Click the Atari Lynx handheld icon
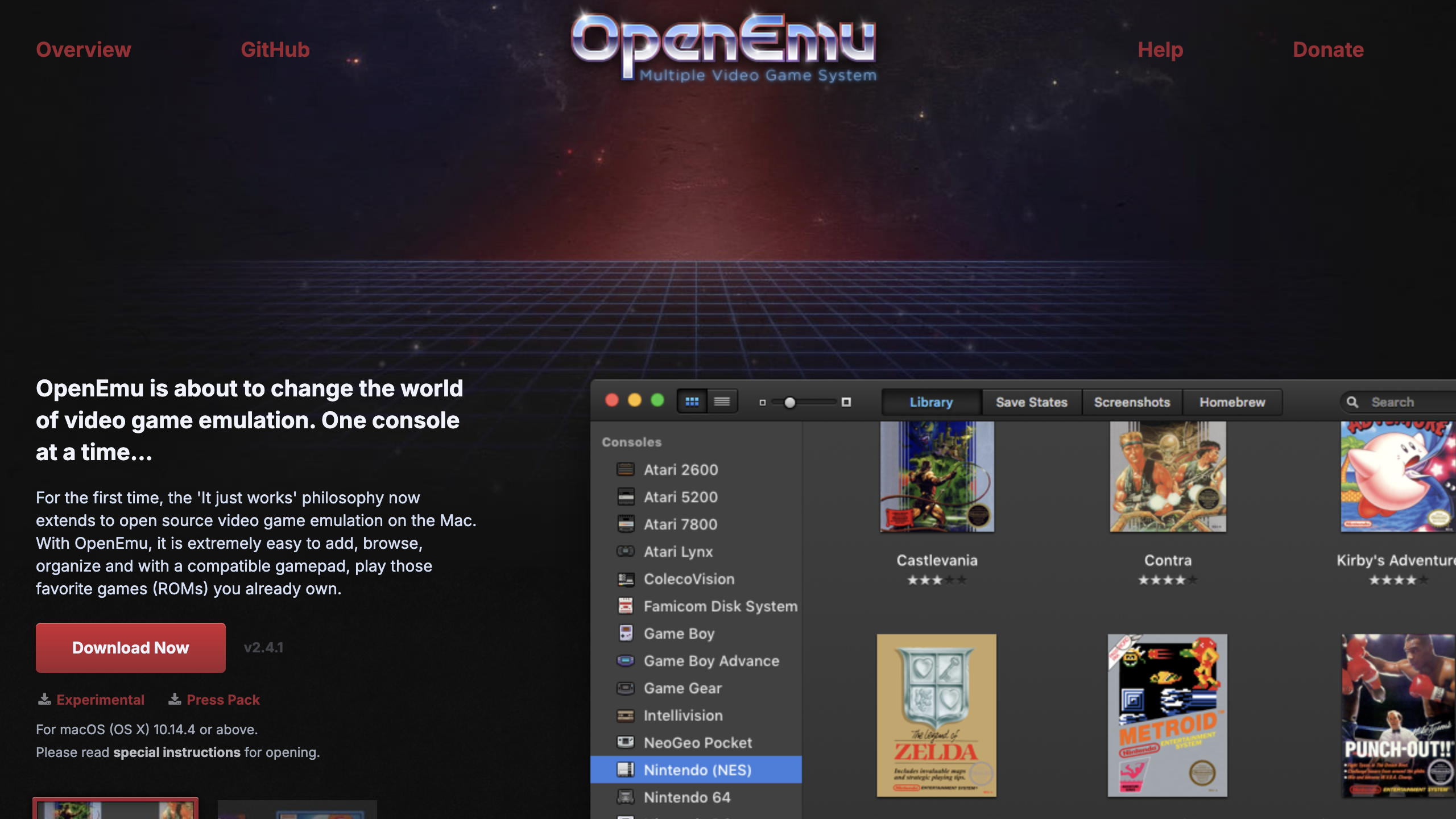Image resolution: width=1456 pixels, height=819 pixels. 626,551
